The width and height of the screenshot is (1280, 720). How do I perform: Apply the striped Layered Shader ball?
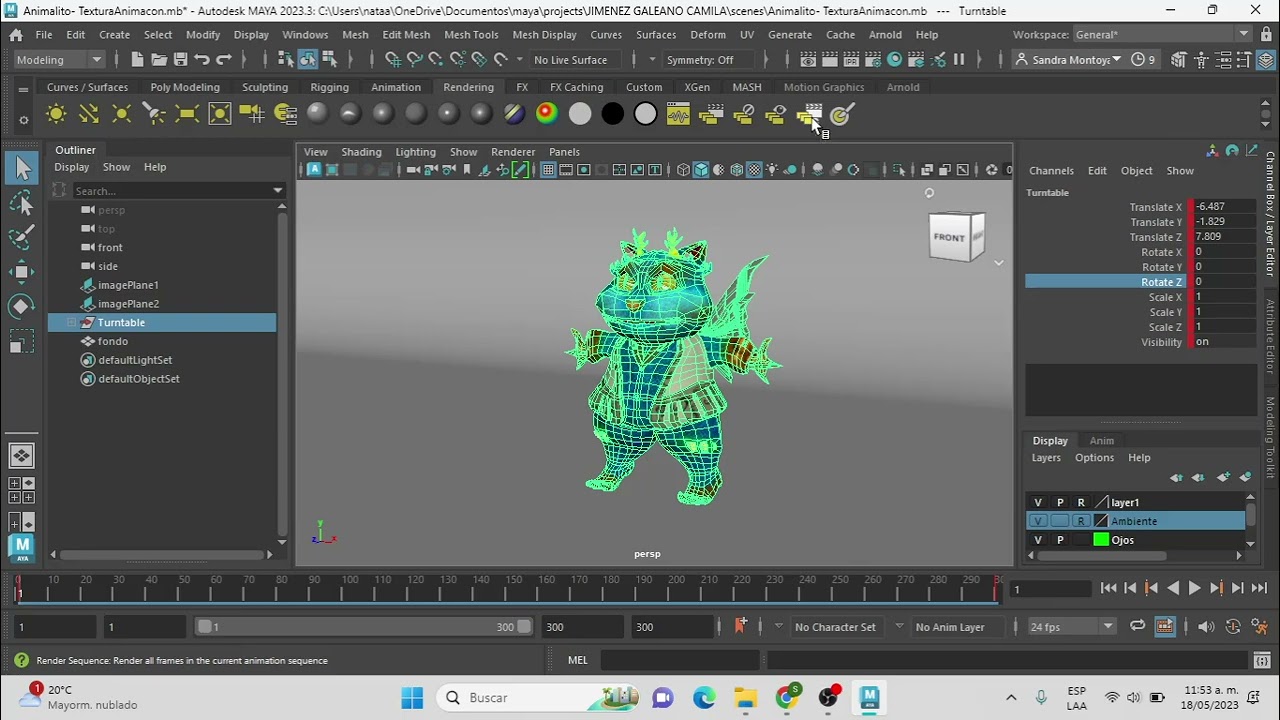tap(514, 114)
